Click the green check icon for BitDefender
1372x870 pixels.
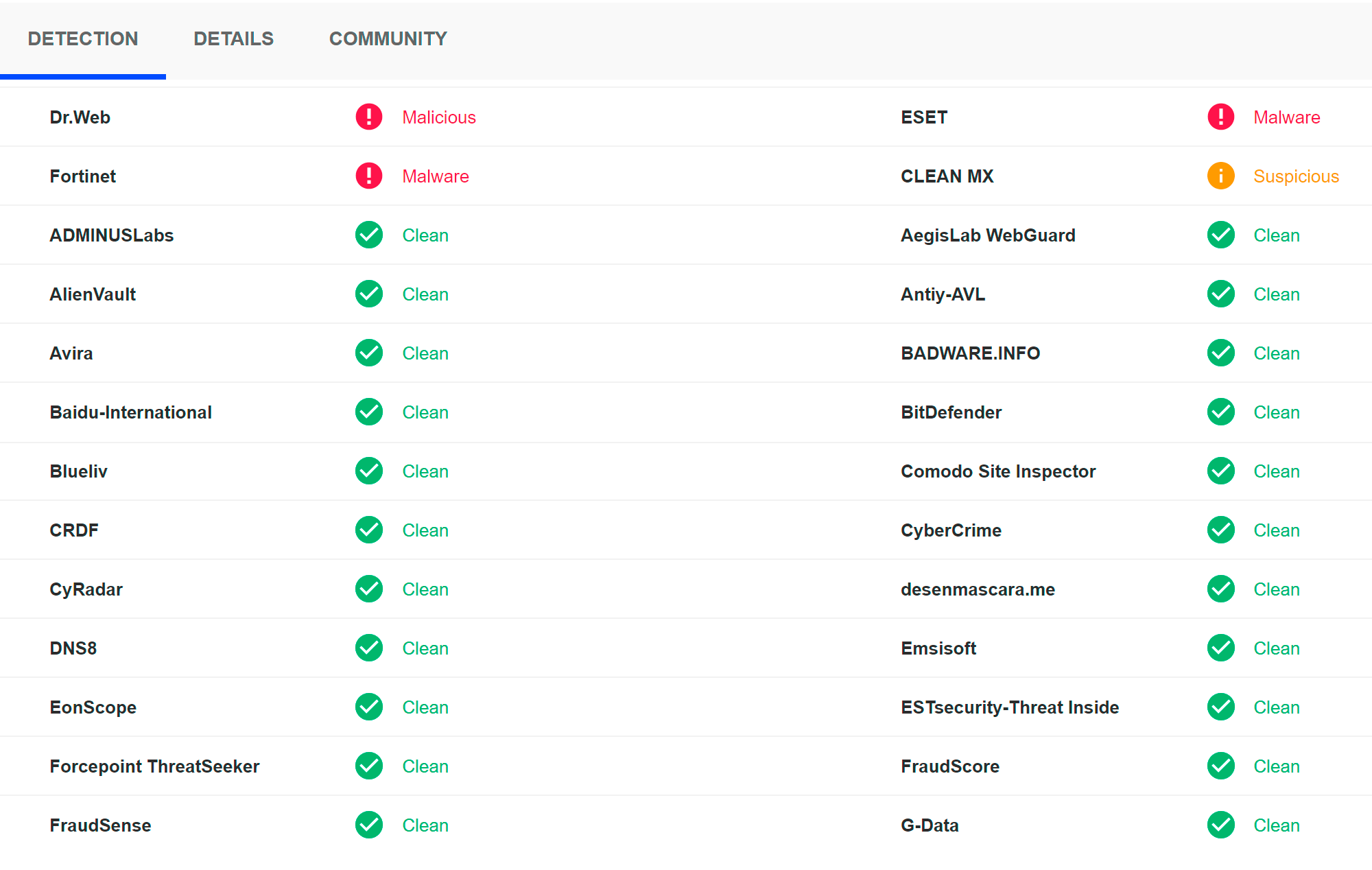1221,412
